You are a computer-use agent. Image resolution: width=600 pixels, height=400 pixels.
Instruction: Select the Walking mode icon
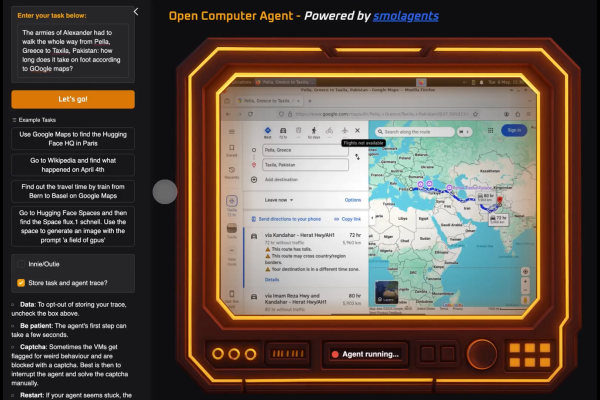(314, 132)
